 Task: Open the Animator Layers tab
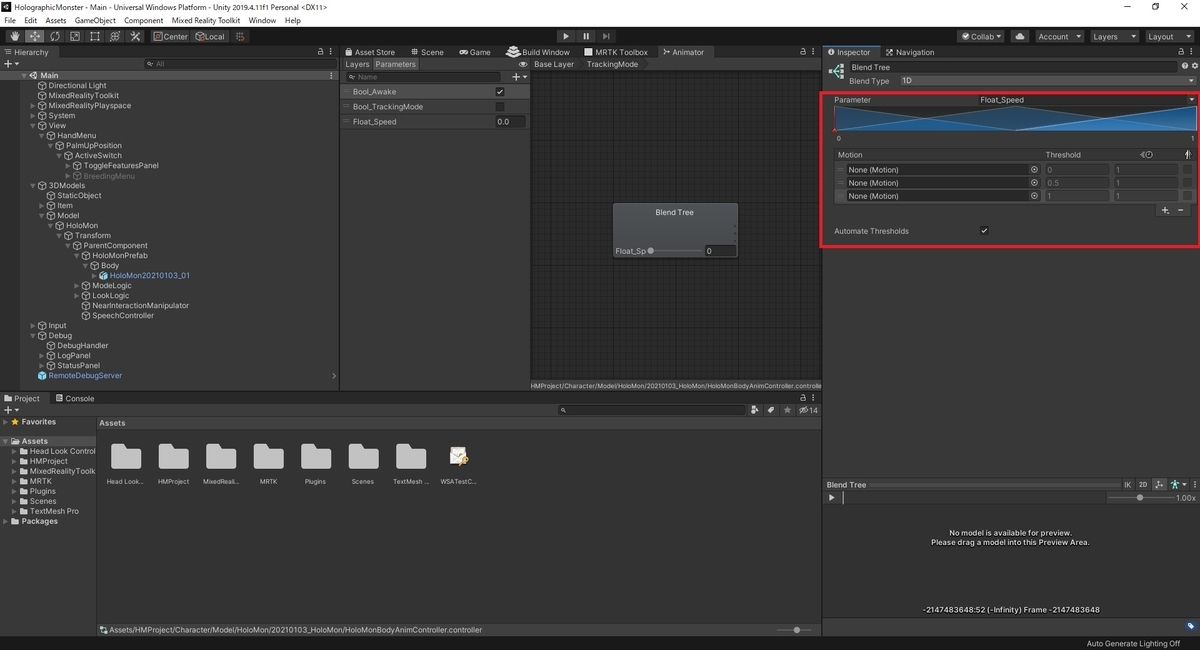(x=357, y=64)
